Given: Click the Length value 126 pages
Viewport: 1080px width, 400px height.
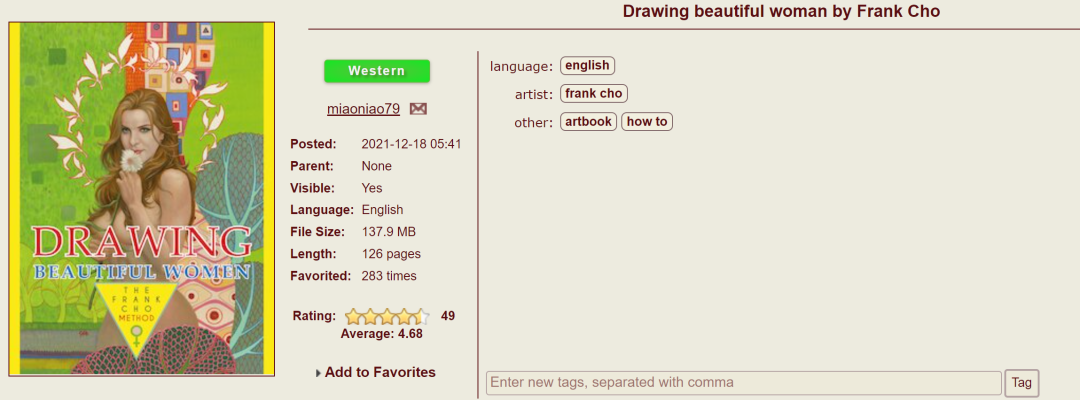Looking at the screenshot, I should coord(391,254).
